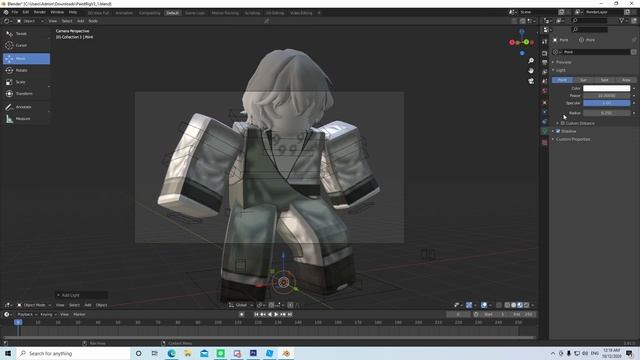Click the red X axis on navigation gizmo

coord(512,42)
